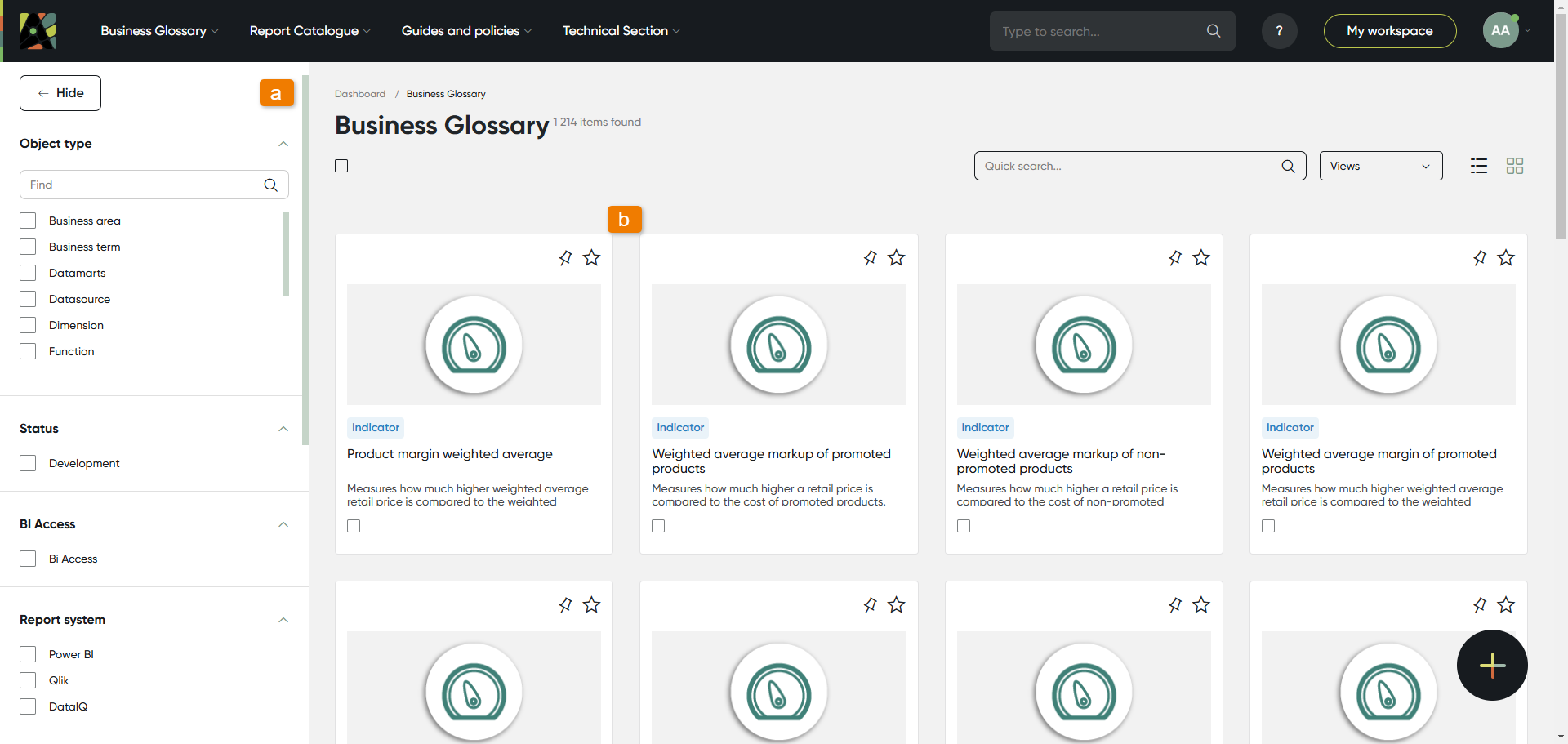The width and height of the screenshot is (1568, 744).
Task: Click the My workspace button
Action: tap(1389, 31)
